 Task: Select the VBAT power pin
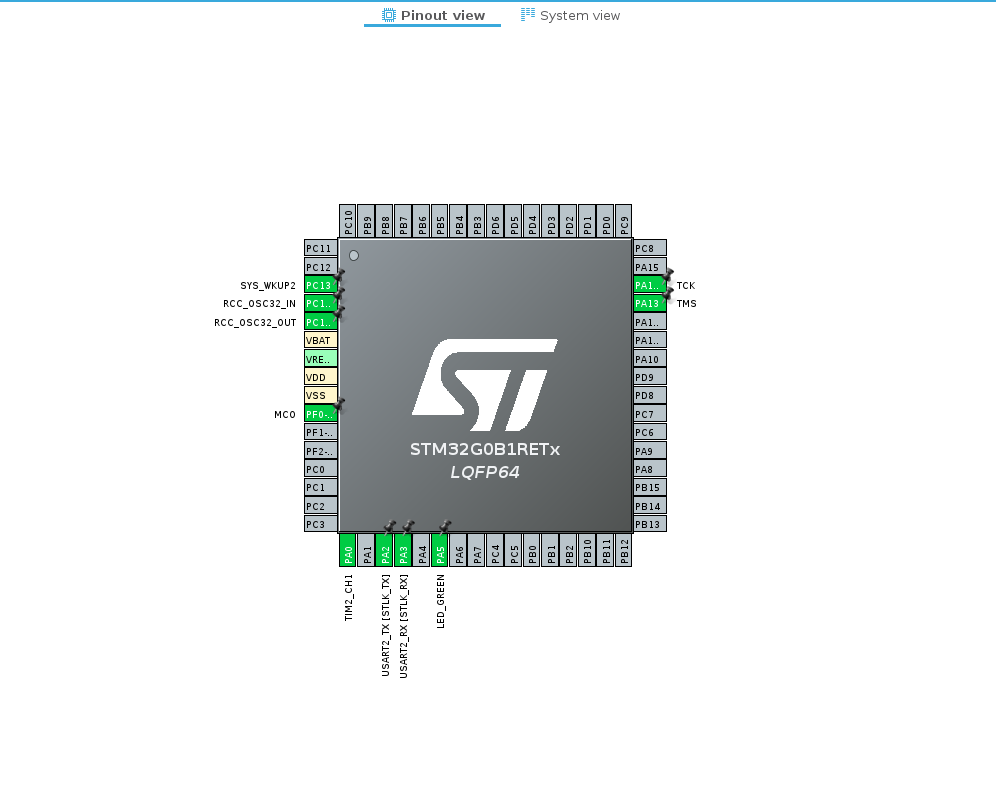321,340
